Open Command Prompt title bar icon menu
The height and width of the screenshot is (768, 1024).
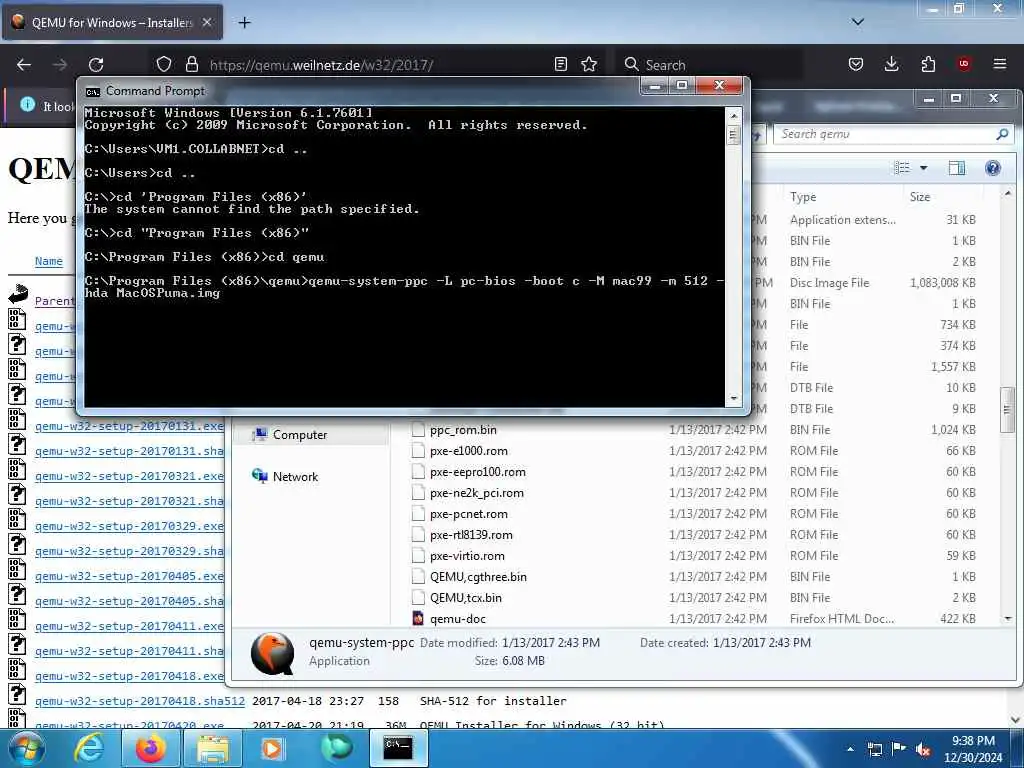coord(93,91)
